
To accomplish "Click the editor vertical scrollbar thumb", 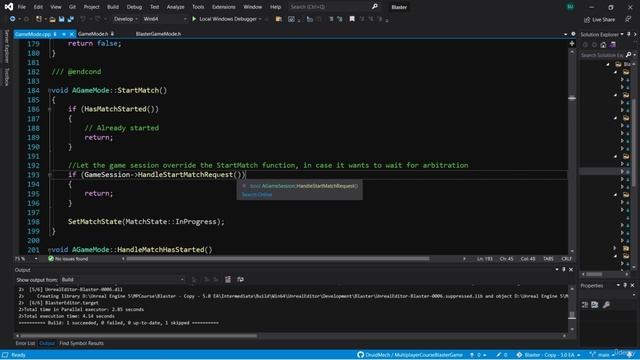I will point(572,98).
